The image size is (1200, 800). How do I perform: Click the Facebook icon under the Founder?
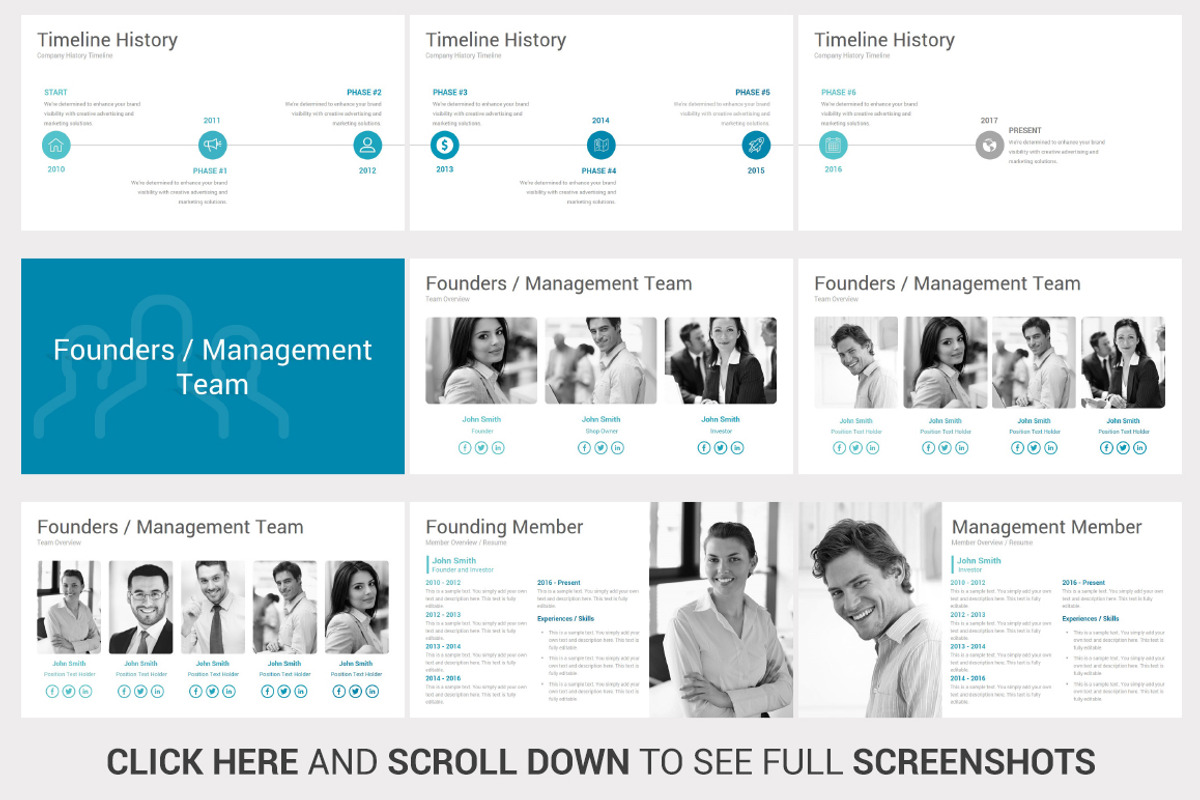(x=465, y=448)
